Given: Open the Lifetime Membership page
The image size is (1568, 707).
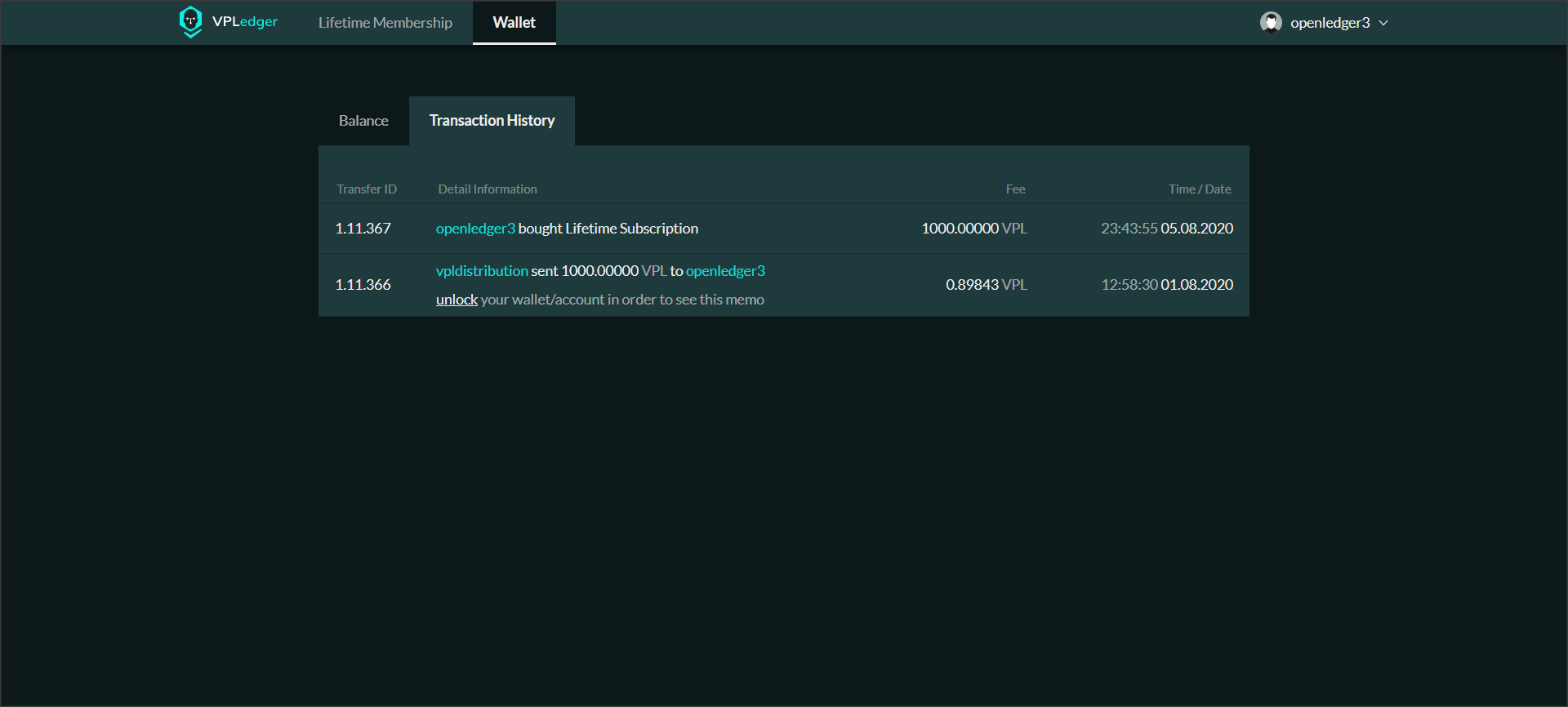Looking at the screenshot, I should click(385, 23).
